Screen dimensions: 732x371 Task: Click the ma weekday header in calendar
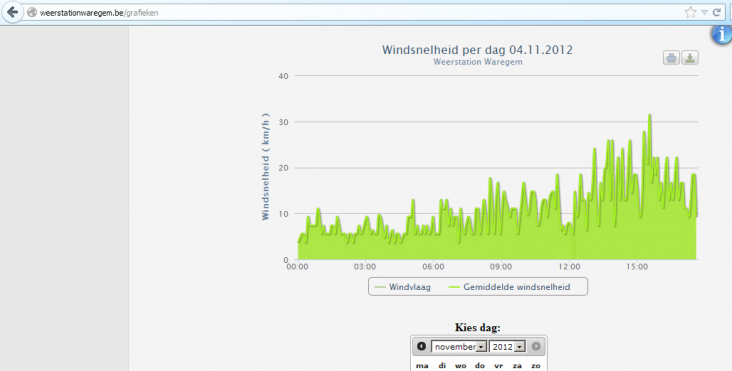coord(422,366)
